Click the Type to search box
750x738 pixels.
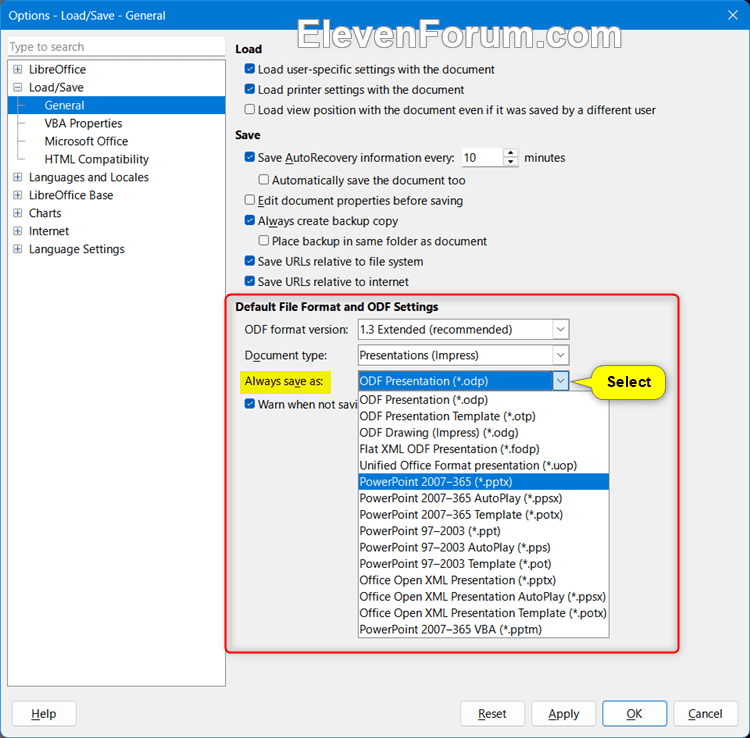116,47
